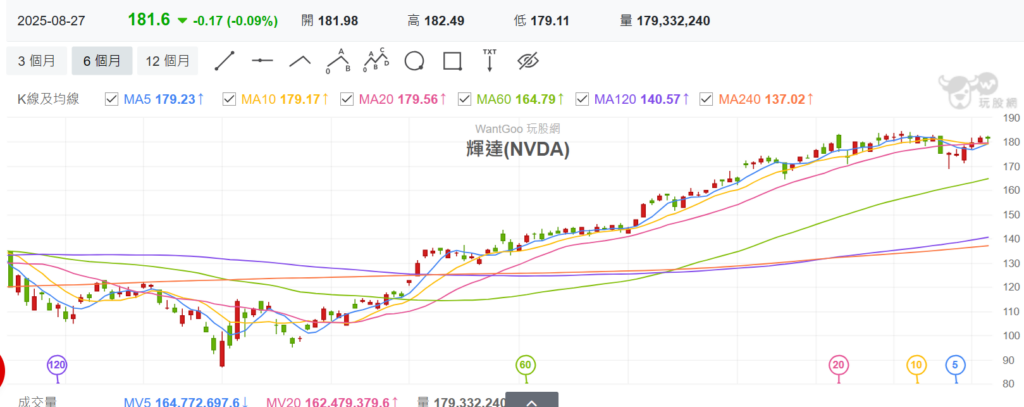Click the opening price 181.98

coord(338,21)
